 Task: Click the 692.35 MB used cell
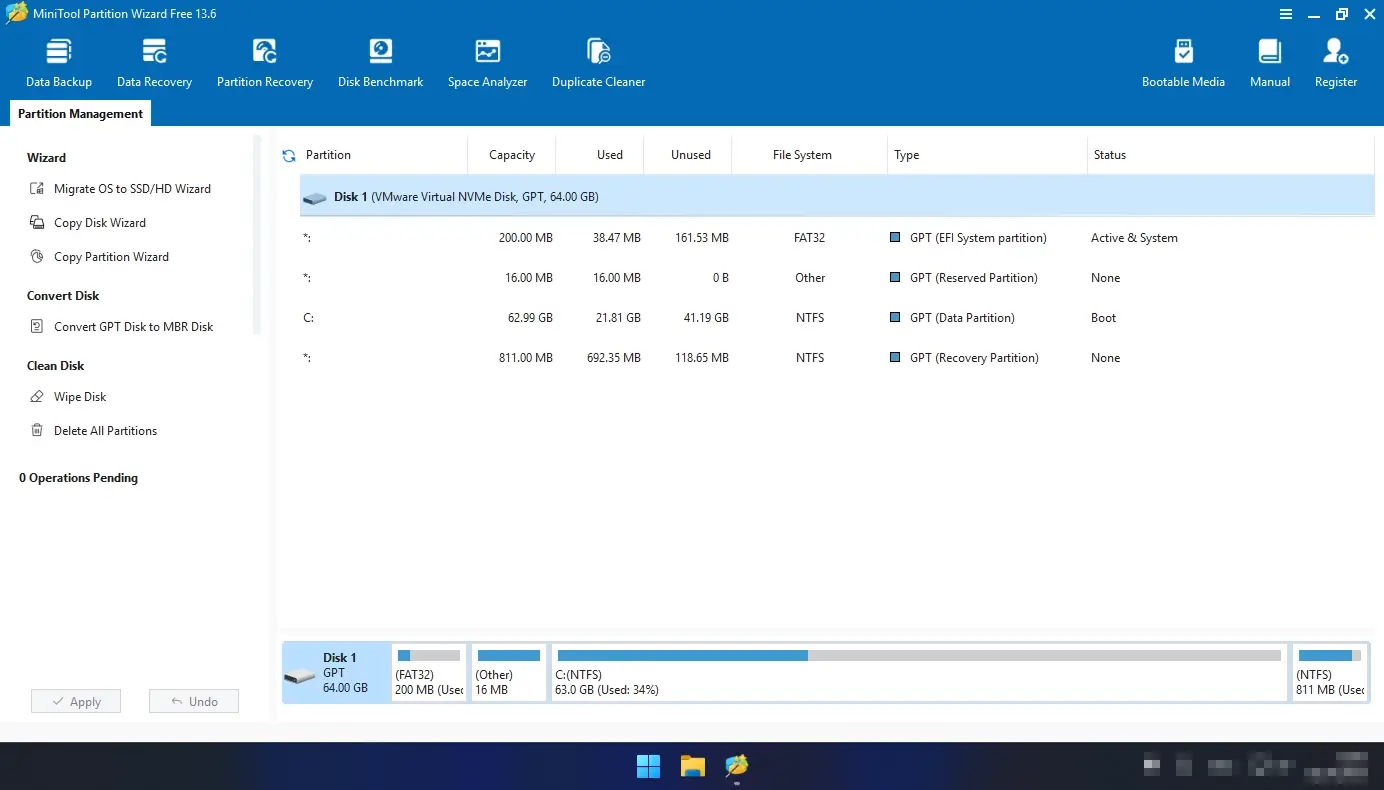614,358
